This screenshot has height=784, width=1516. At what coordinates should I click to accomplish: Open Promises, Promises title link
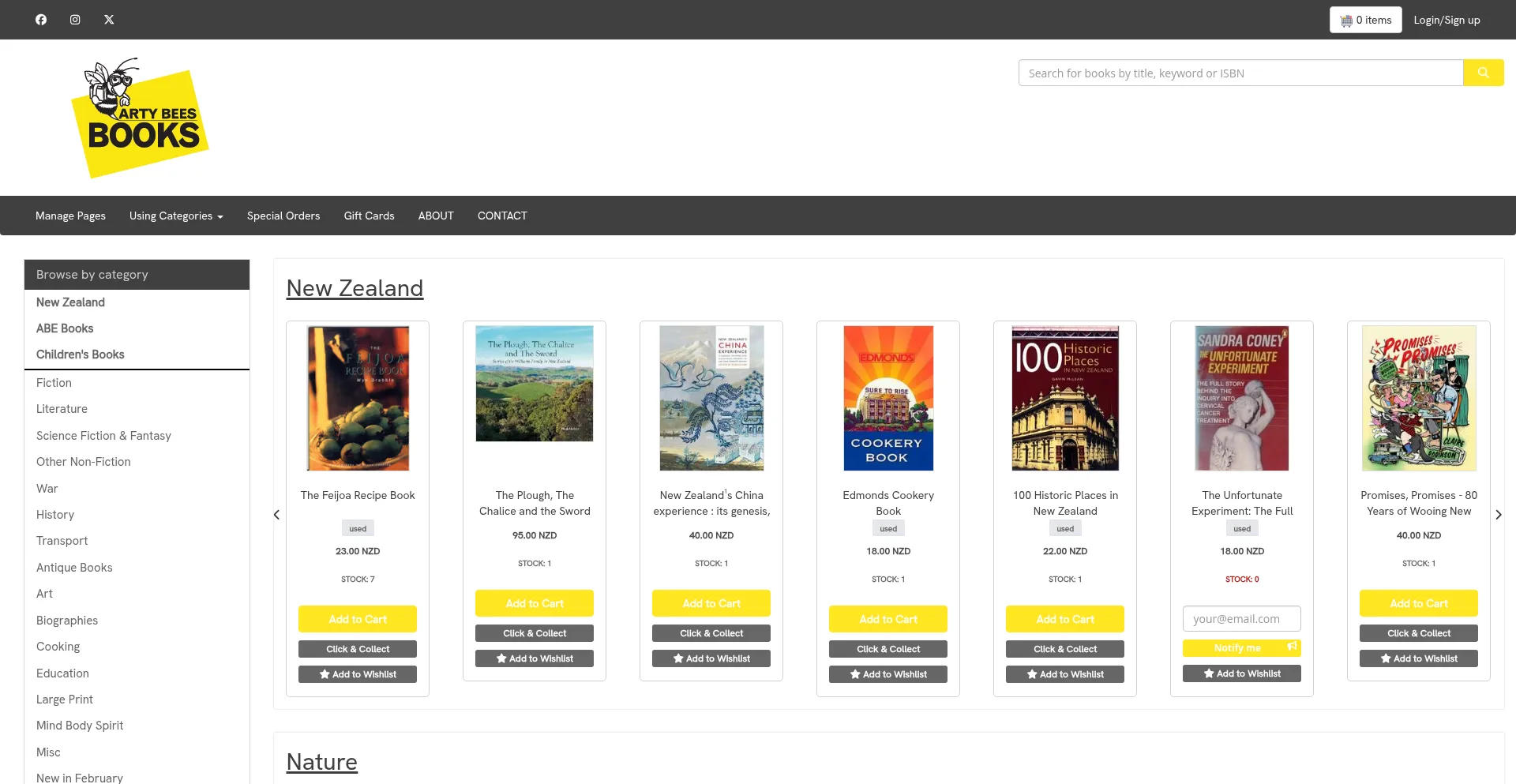tap(1419, 503)
